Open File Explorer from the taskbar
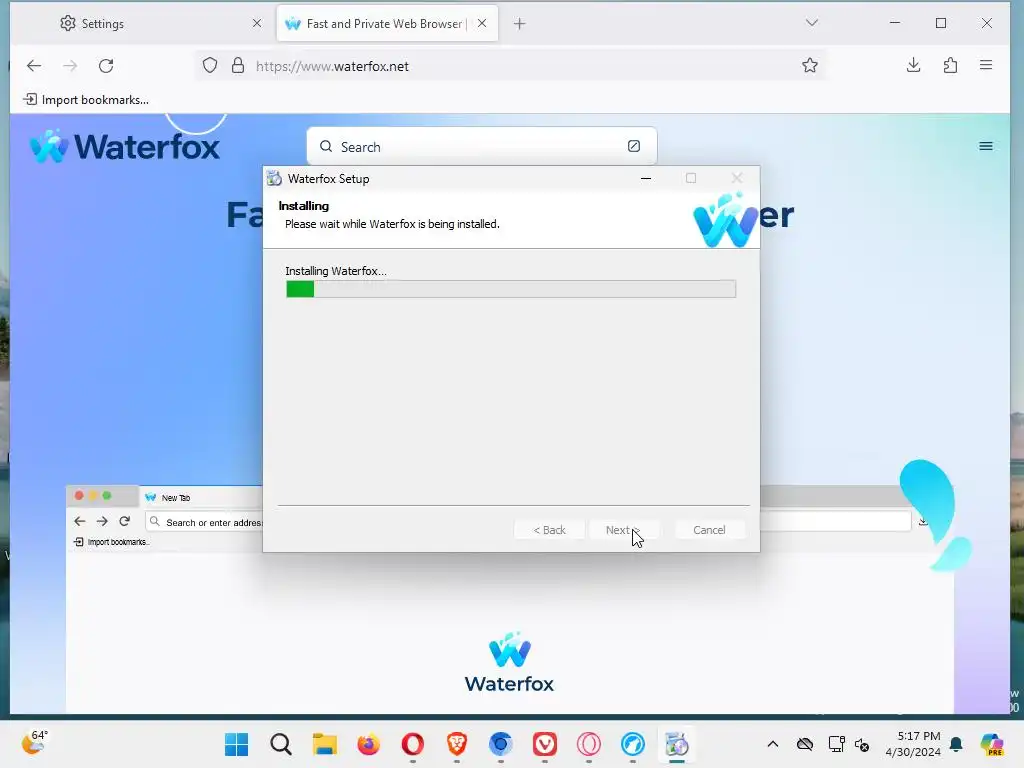Viewport: 1024px width, 768px height. click(325, 744)
